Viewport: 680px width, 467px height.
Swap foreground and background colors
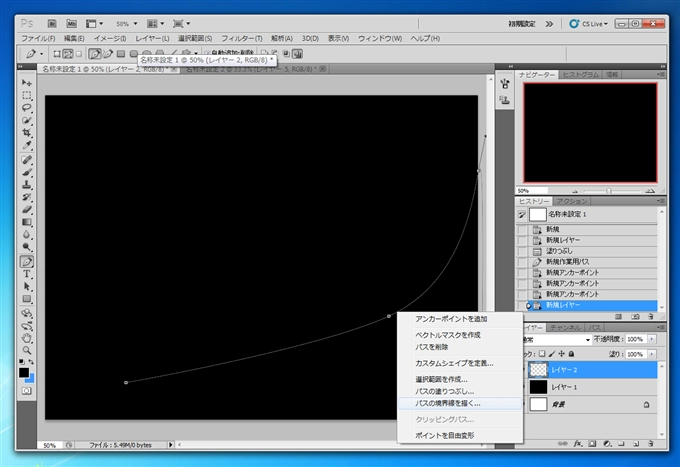pyautogui.click(x=31, y=361)
